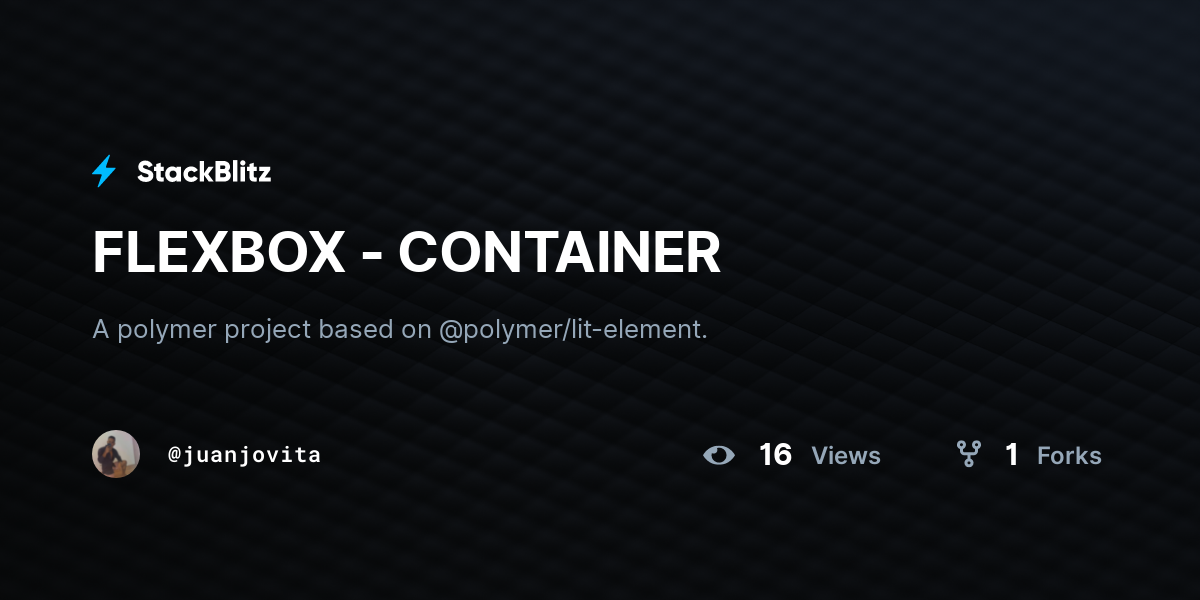Image resolution: width=1200 pixels, height=600 pixels.
Task: Click the 16 view count number
Action: 776,455
